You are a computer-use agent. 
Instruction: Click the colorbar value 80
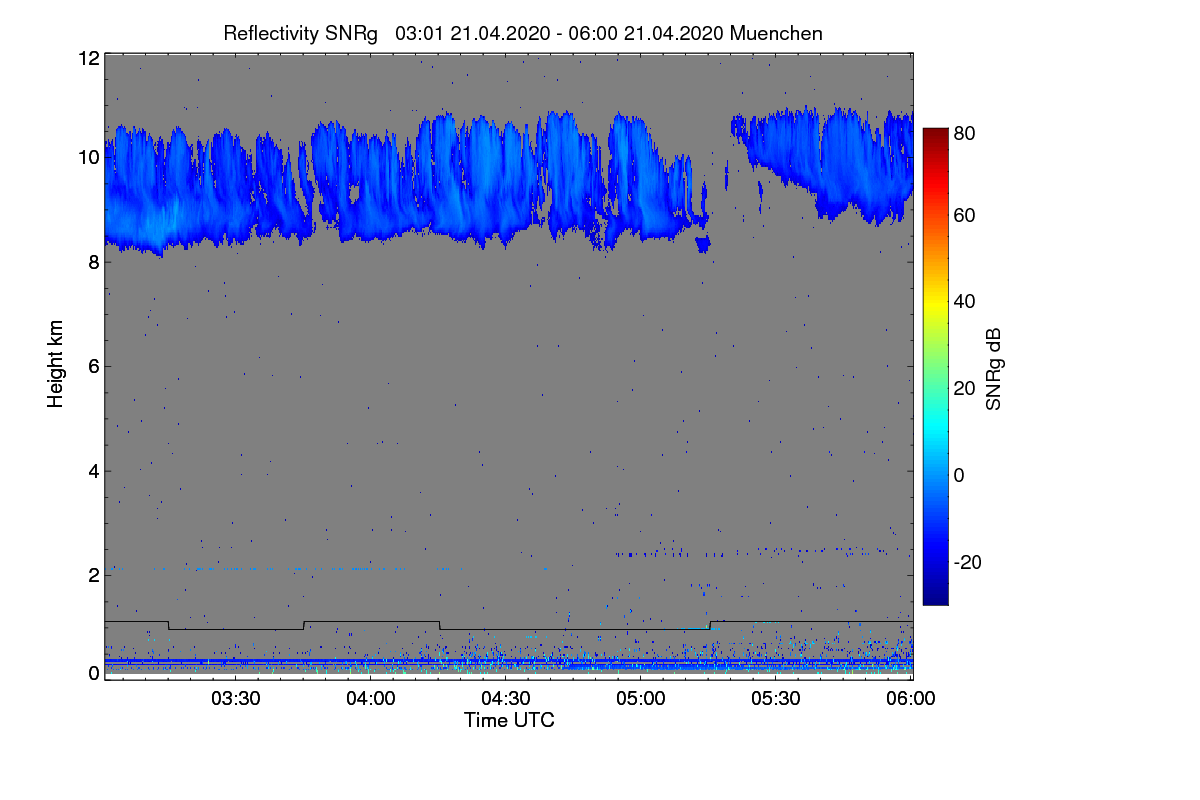(965, 131)
